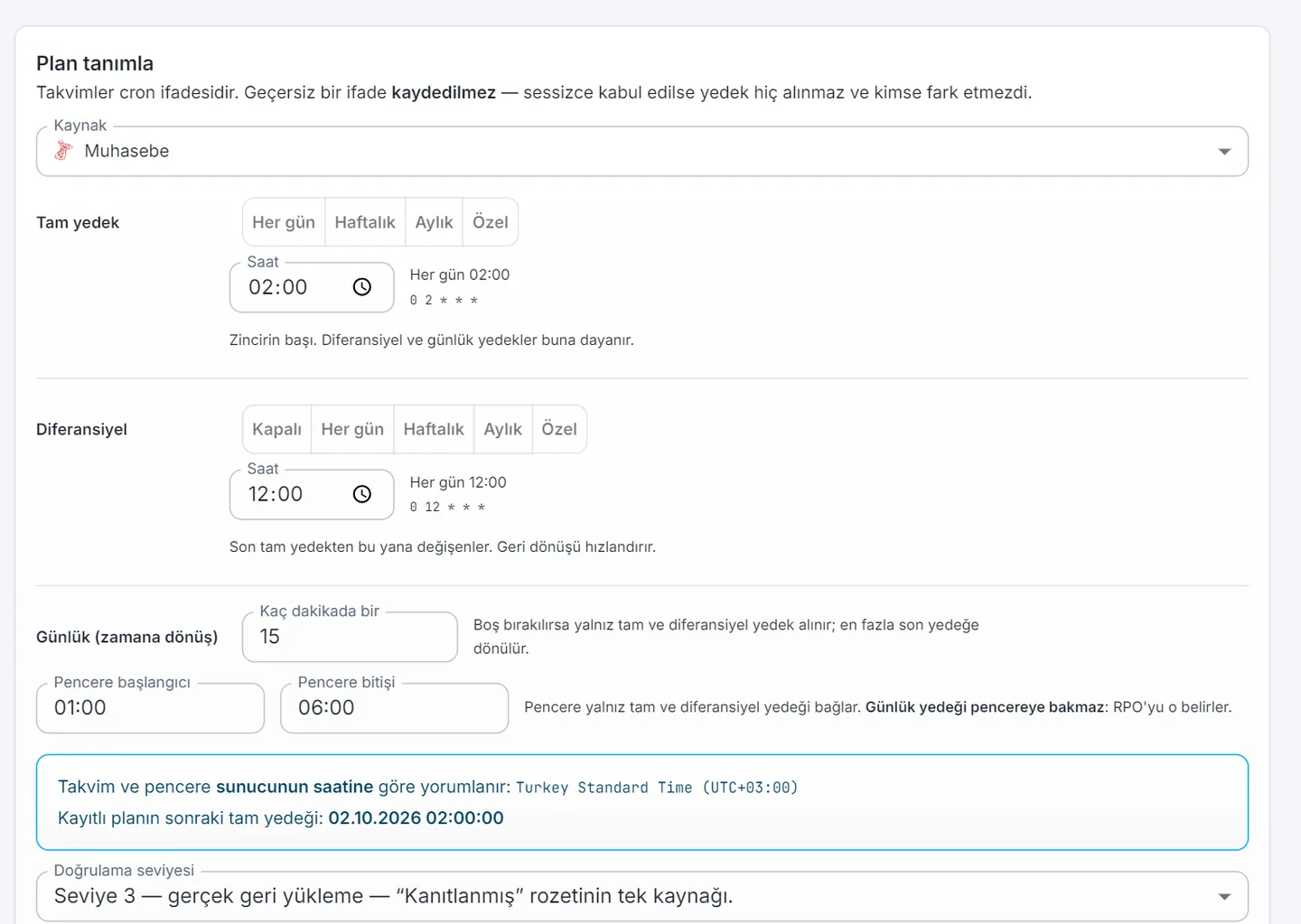Choose 'Haftalık' for Diferansiyel backup

click(x=434, y=429)
